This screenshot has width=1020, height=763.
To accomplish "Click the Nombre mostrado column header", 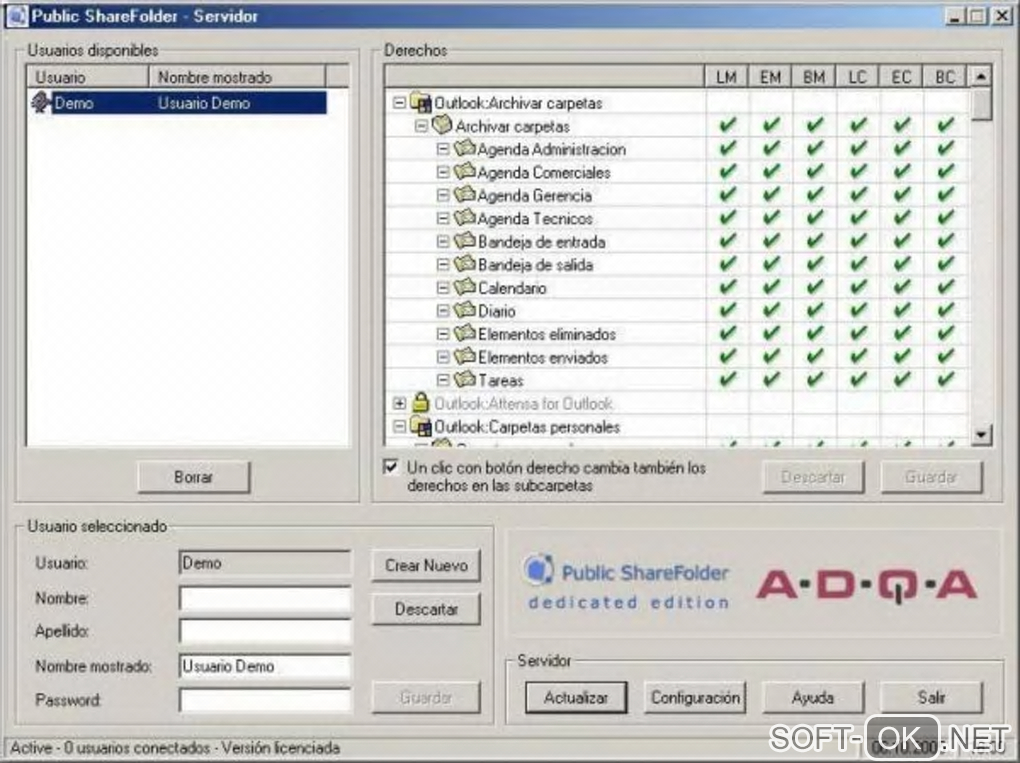I will coord(237,77).
